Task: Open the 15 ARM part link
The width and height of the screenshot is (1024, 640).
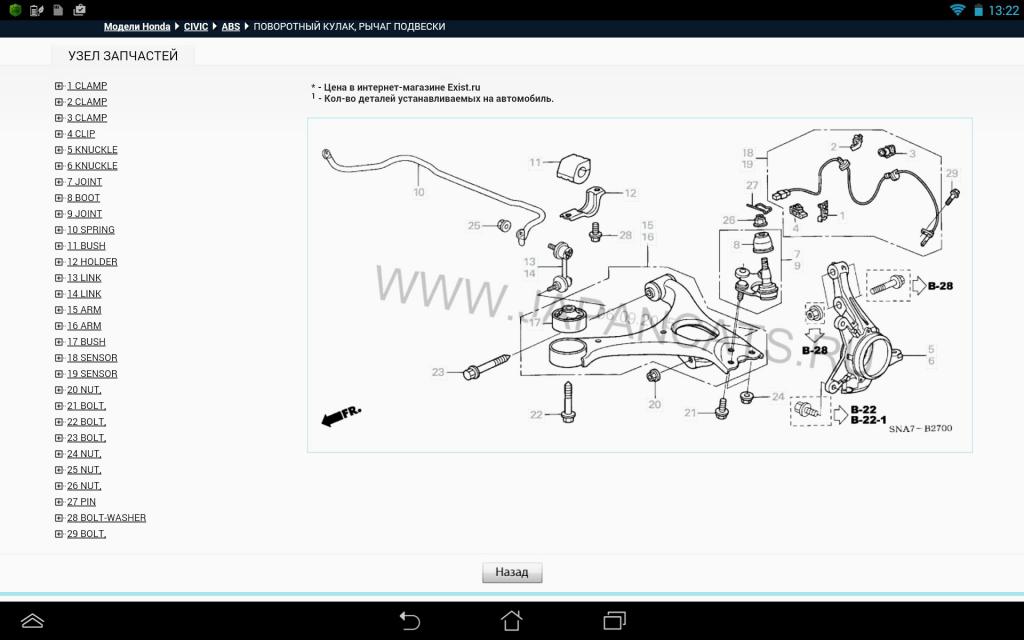Action: (x=84, y=310)
